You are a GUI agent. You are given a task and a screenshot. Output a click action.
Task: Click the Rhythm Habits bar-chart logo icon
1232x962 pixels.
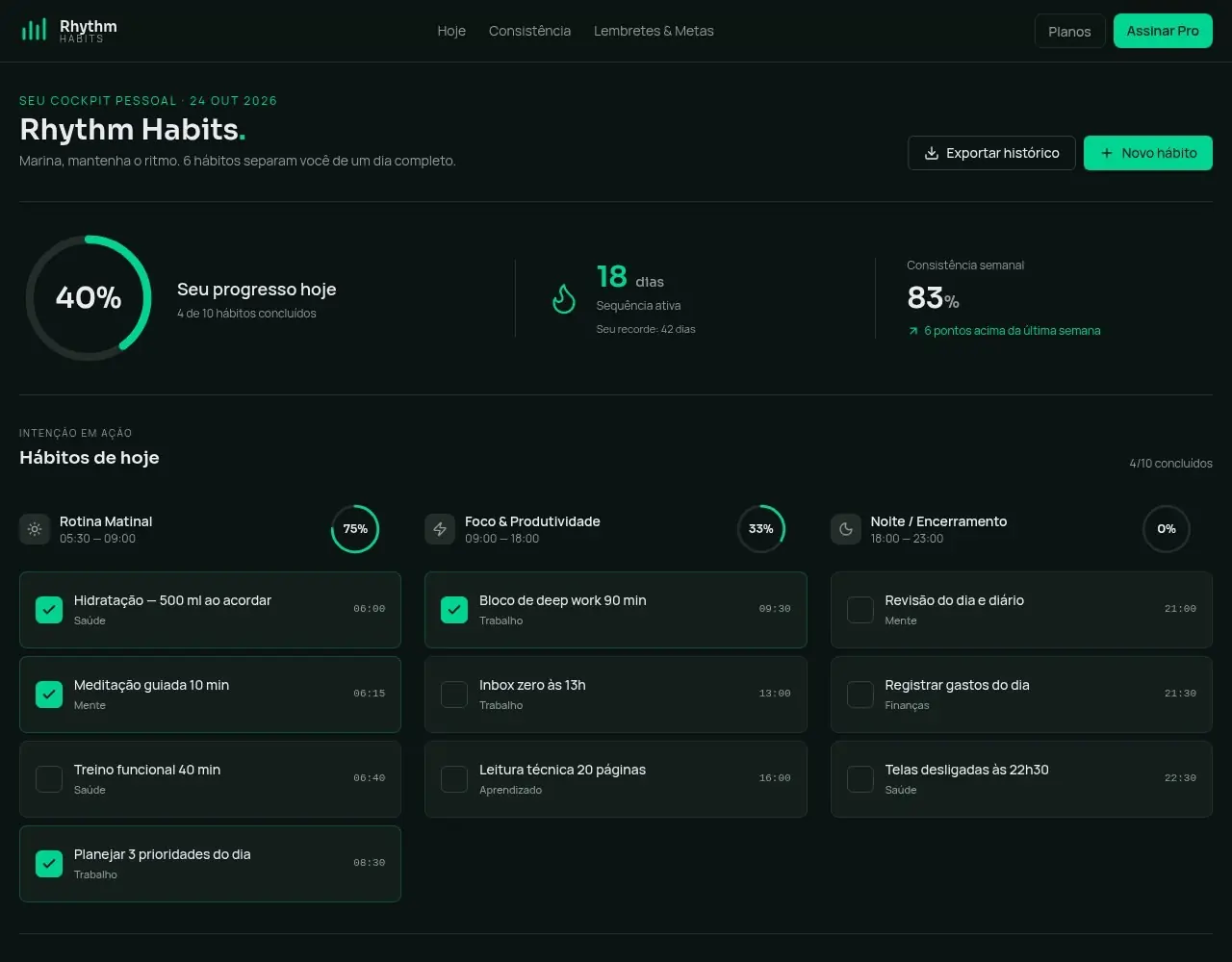click(34, 30)
